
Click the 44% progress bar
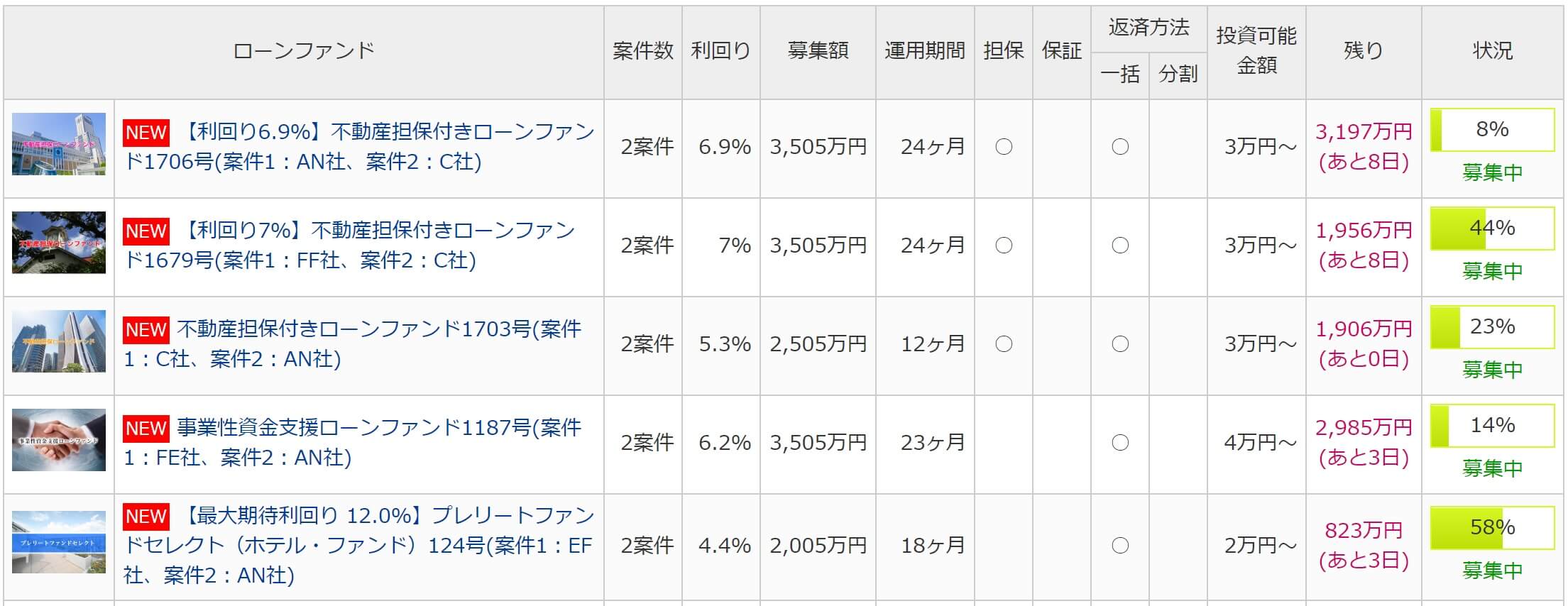click(1492, 228)
